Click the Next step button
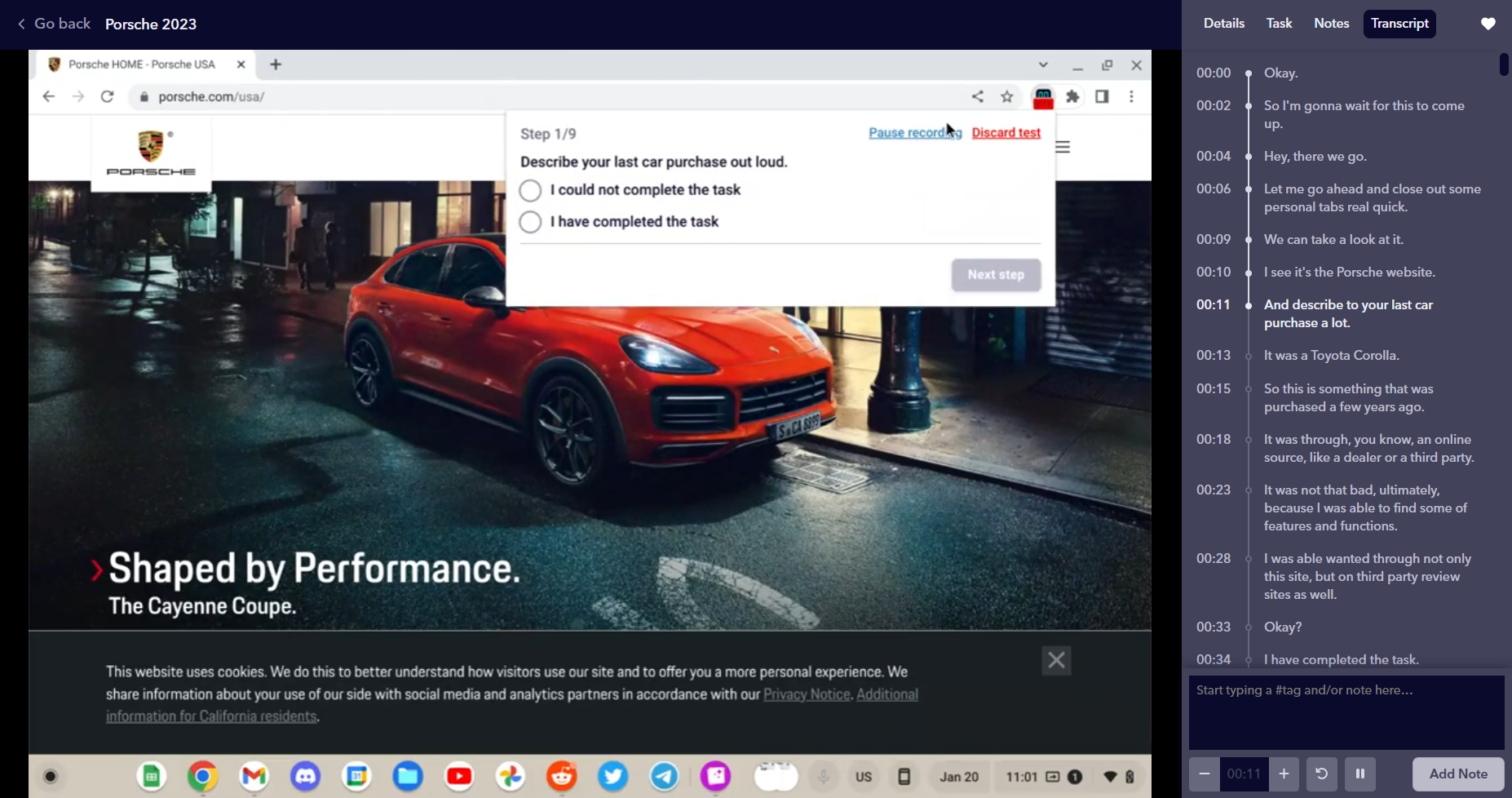 tap(996, 275)
